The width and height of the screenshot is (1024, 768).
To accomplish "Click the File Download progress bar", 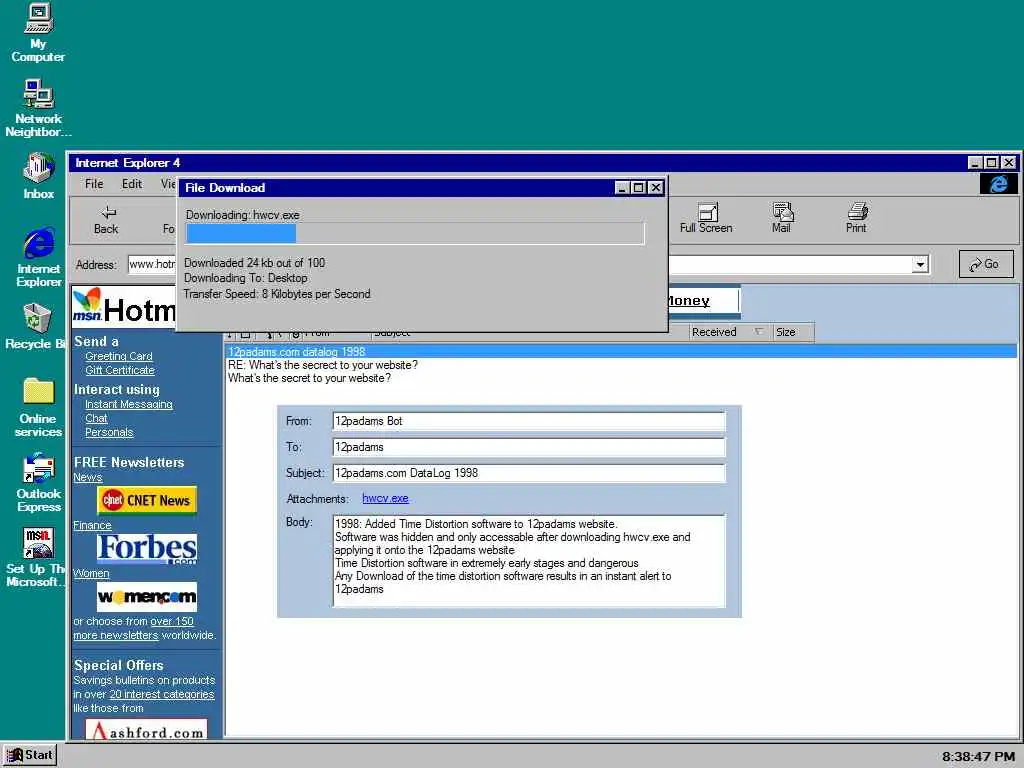I will 415,234.
